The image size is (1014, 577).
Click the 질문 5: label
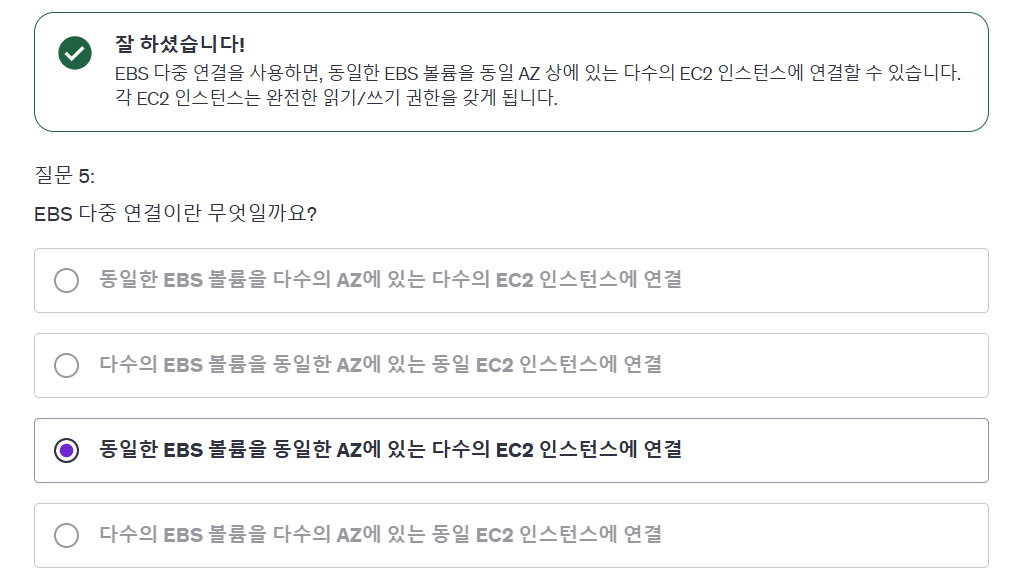(65, 175)
